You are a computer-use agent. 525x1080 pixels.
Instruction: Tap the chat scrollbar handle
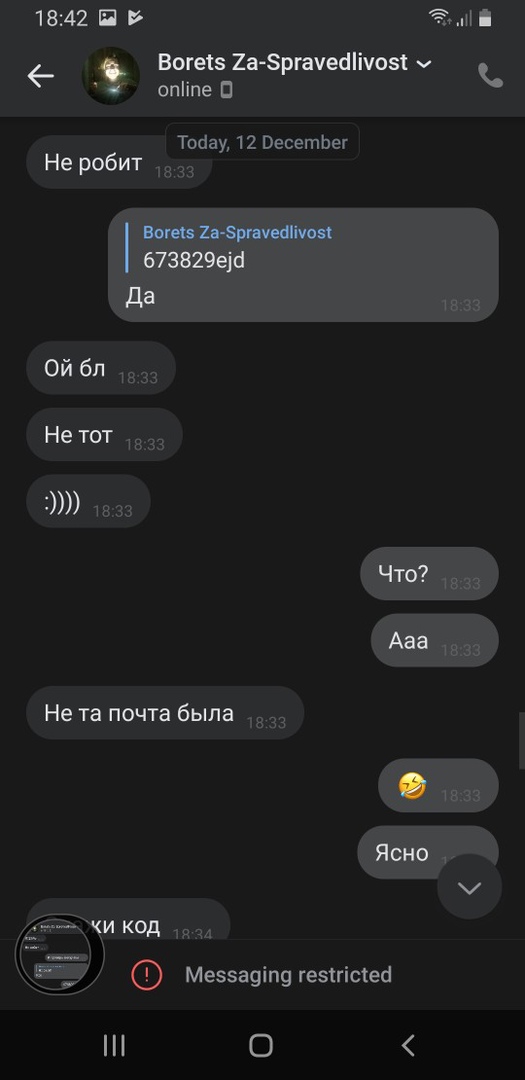click(522, 741)
